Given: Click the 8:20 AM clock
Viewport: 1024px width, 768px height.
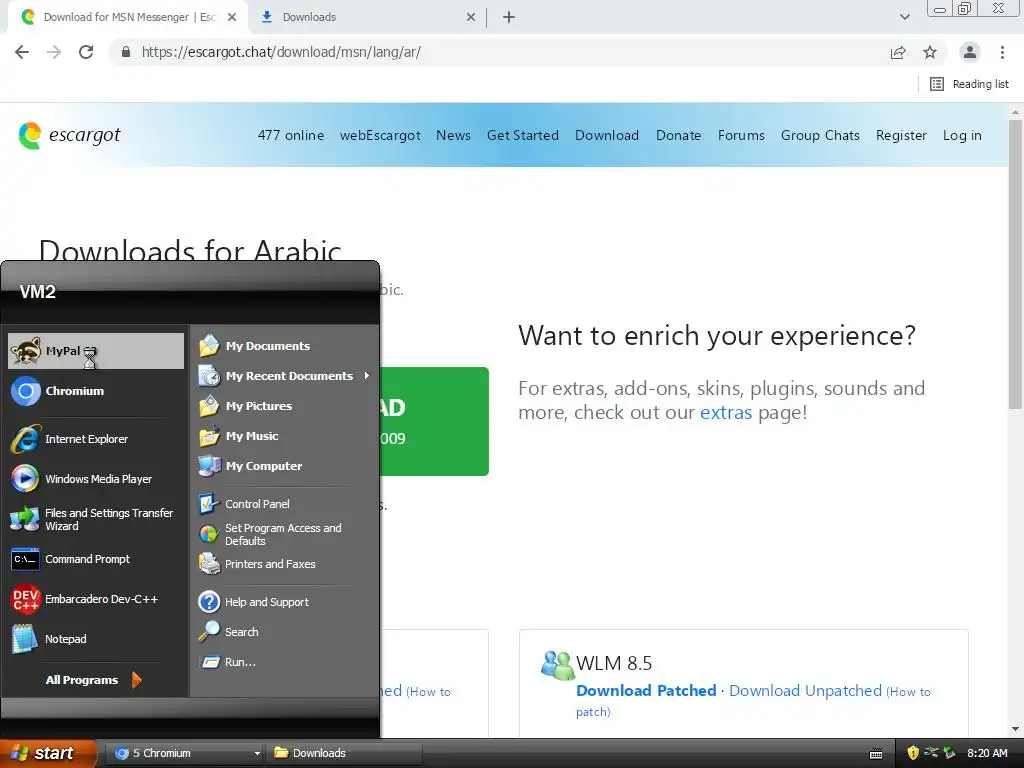Looking at the screenshot, I should point(987,753).
